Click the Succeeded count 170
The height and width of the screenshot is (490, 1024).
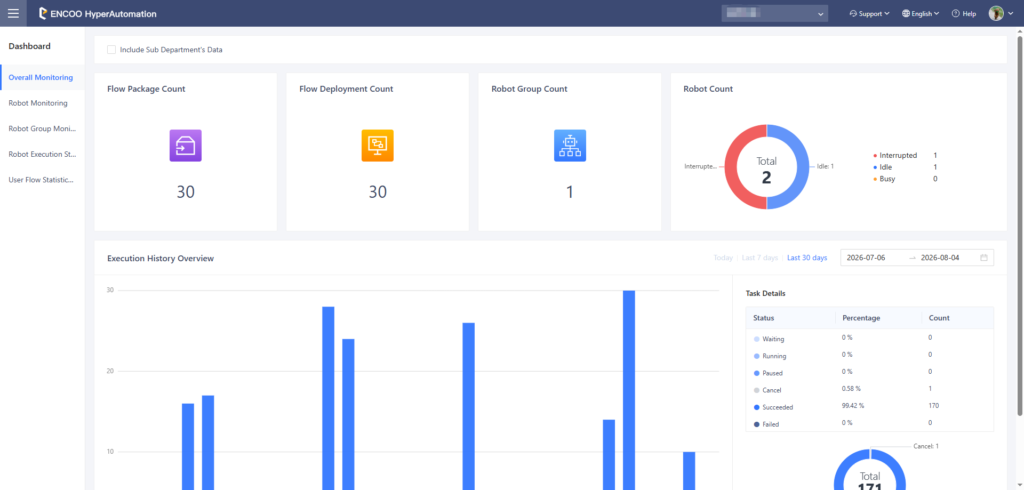(x=933, y=406)
